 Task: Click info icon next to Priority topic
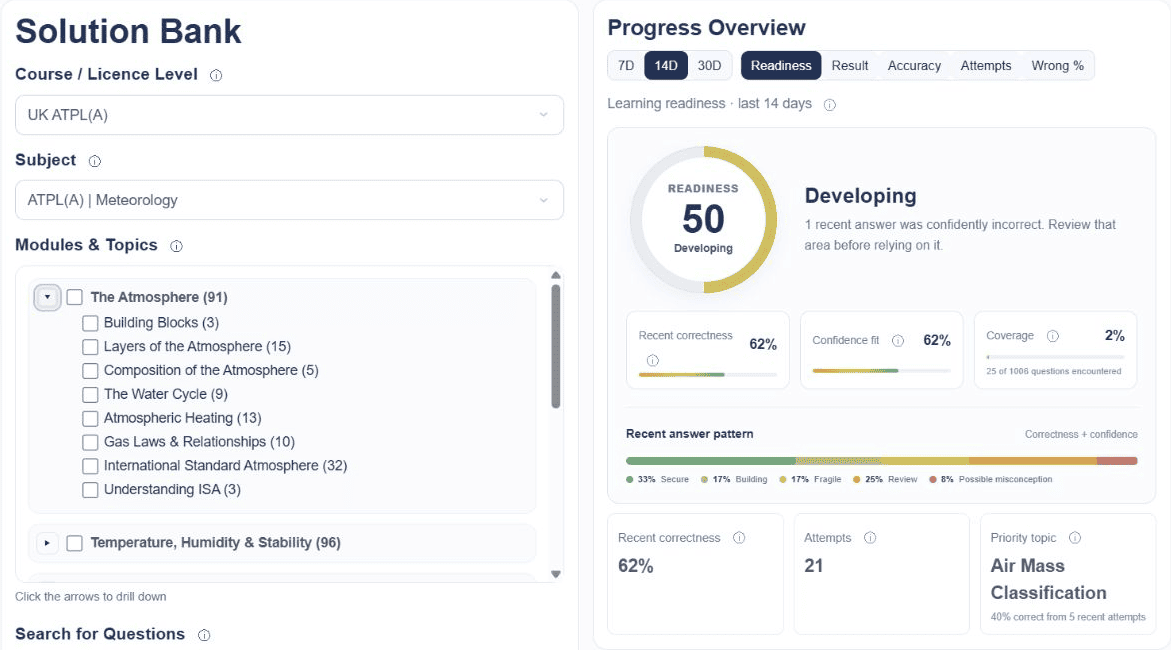1075,538
